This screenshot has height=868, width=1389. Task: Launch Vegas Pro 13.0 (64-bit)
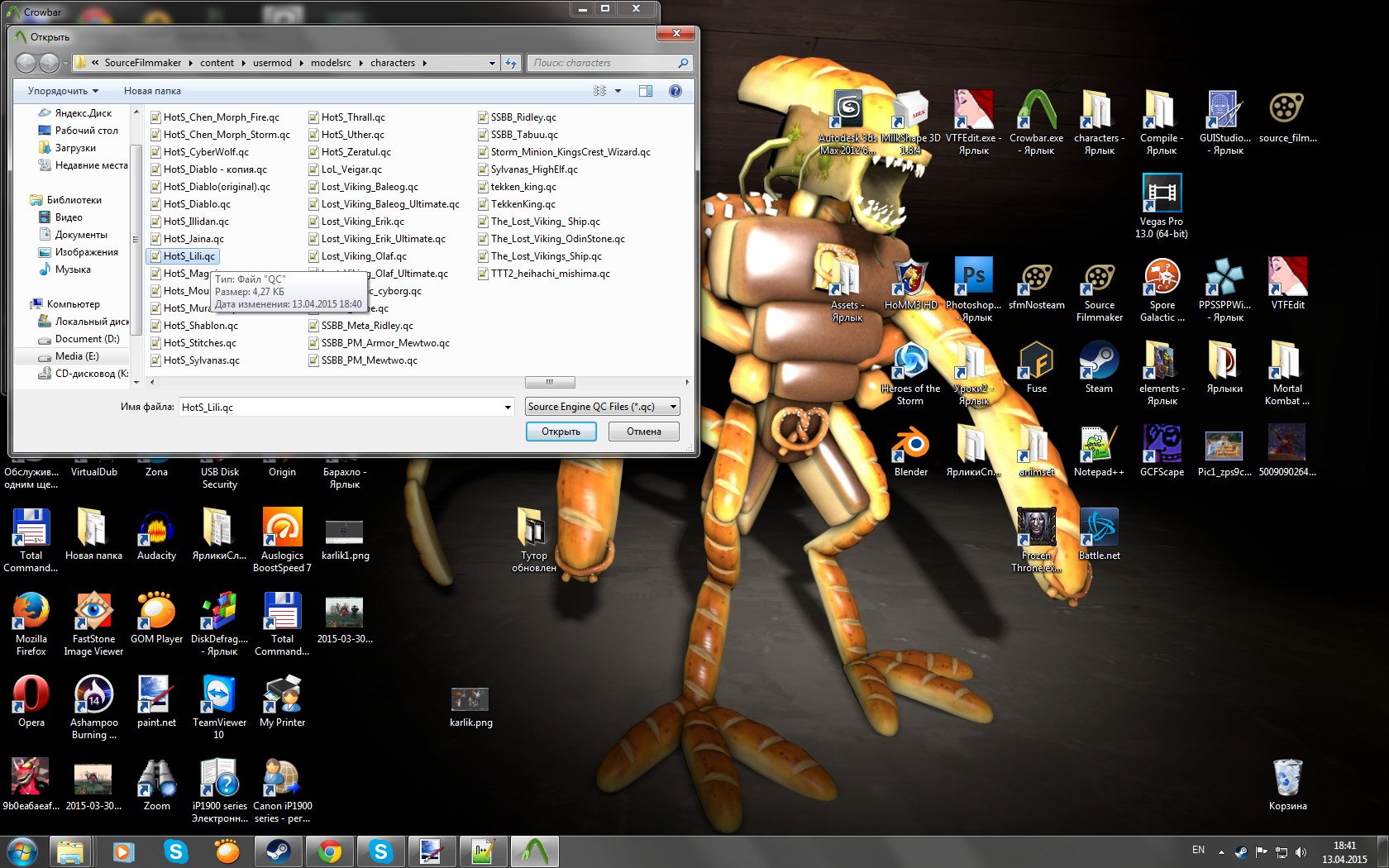[1162, 206]
